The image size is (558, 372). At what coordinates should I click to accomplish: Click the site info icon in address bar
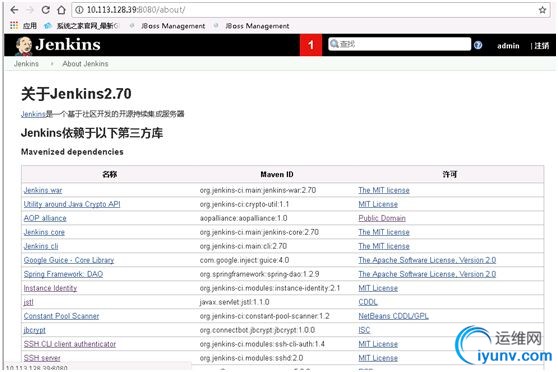point(79,10)
